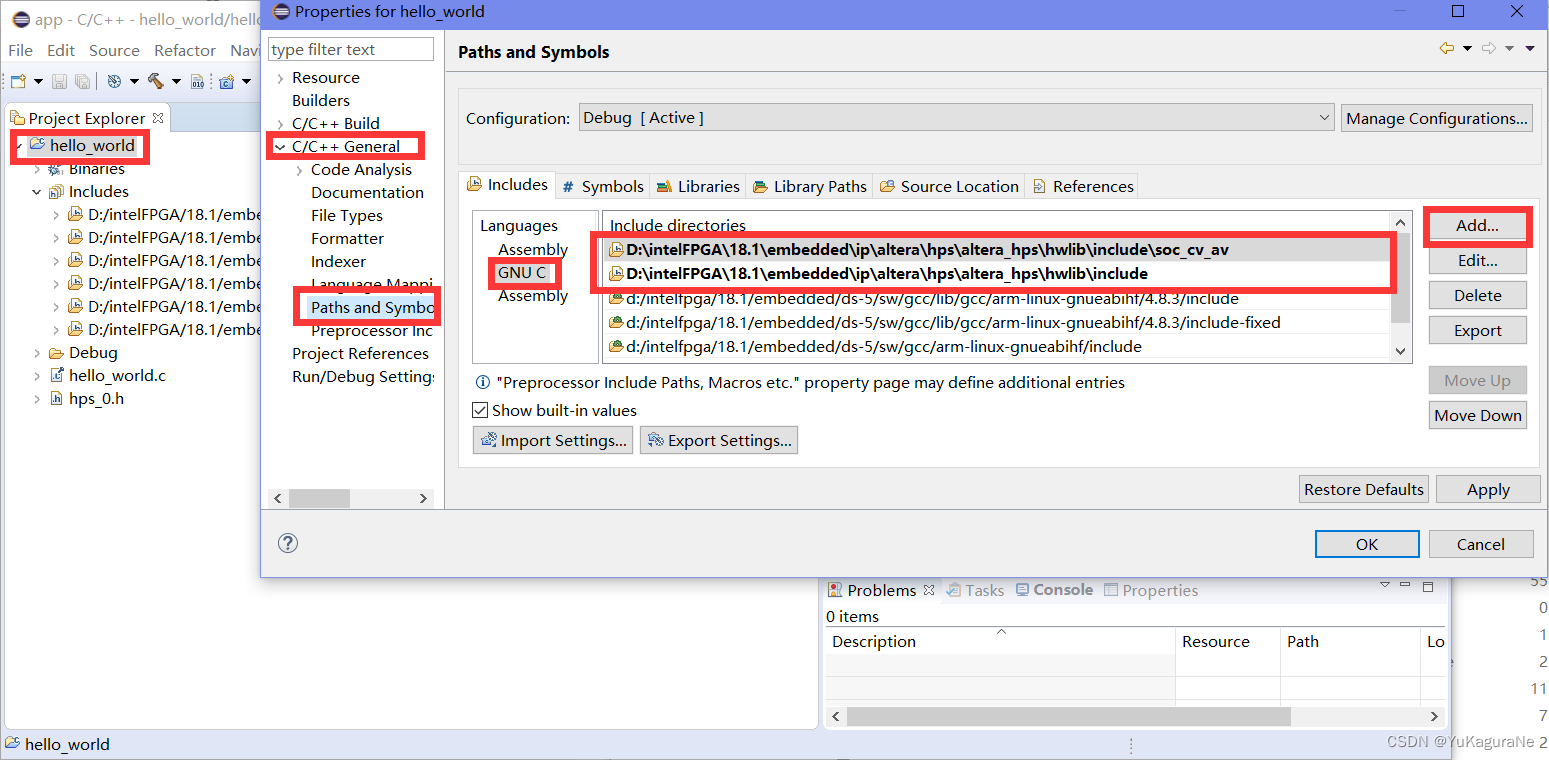The width and height of the screenshot is (1549, 760).
Task: Minimize the Problems panel
Action: point(1406,585)
